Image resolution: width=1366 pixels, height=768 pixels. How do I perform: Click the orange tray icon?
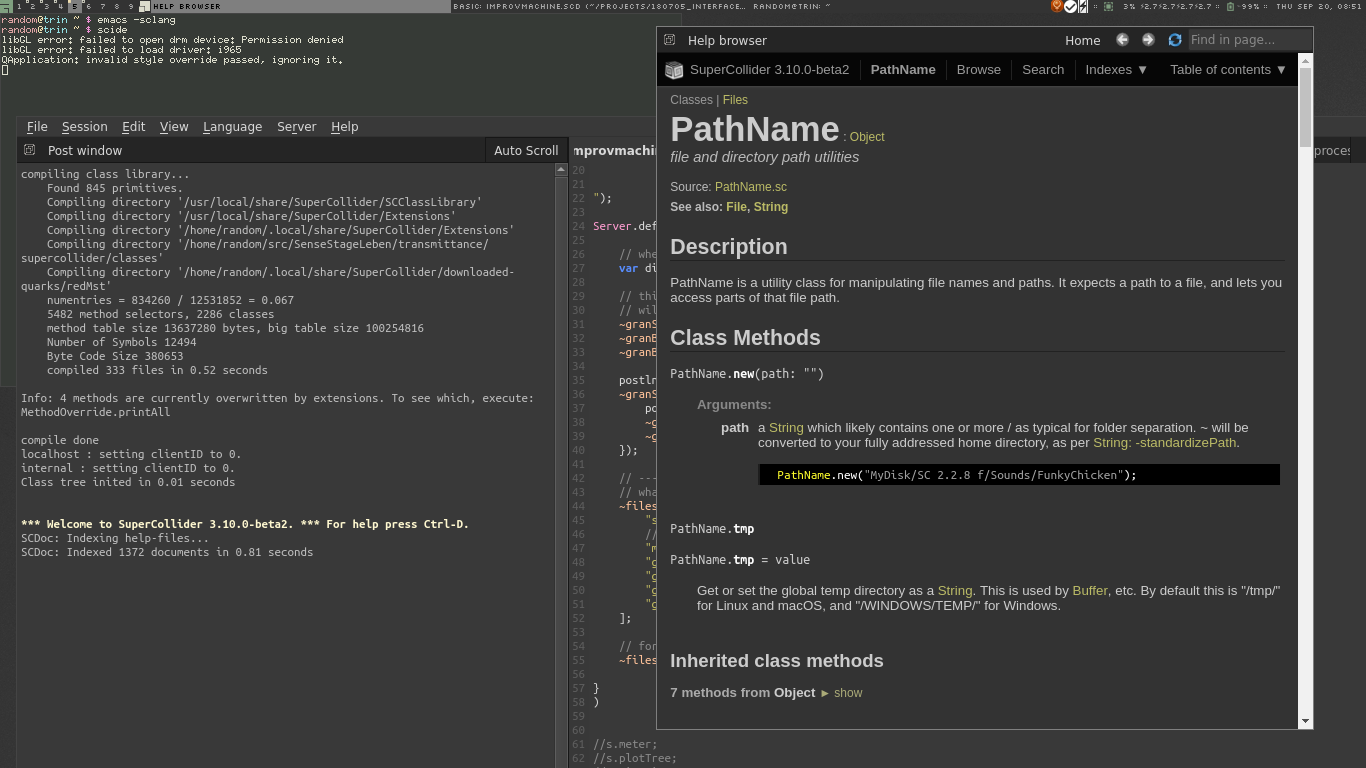pyautogui.click(x=1056, y=6)
